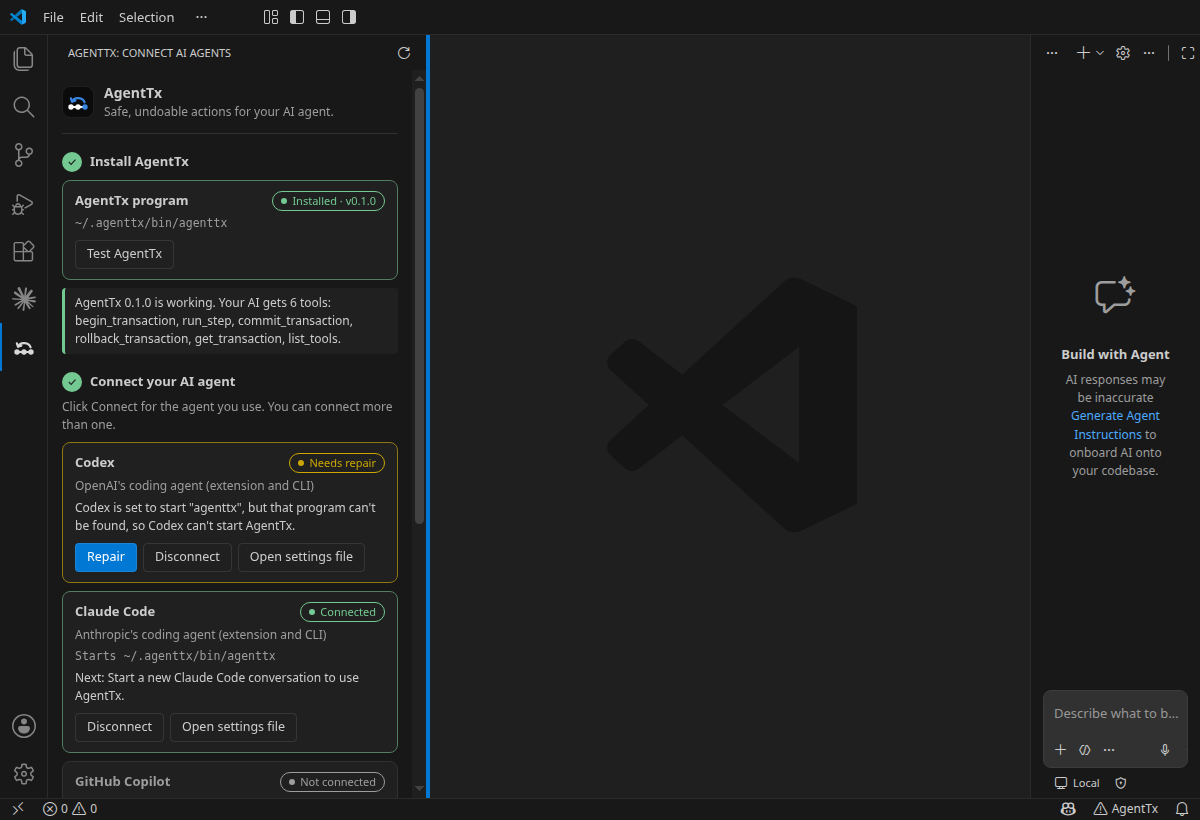Disconnect the Codex agent
The height and width of the screenshot is (820, 1200).
pyautogui.click(x=187, y=557)
